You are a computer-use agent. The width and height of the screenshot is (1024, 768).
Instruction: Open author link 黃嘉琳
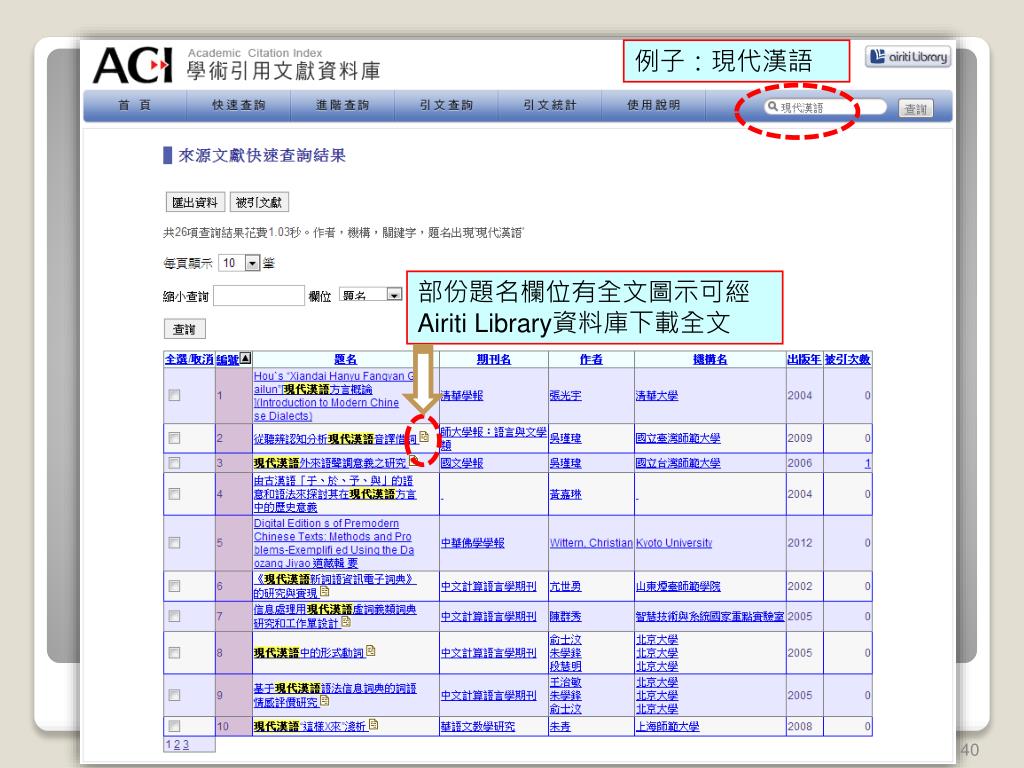tap(566, 494)
